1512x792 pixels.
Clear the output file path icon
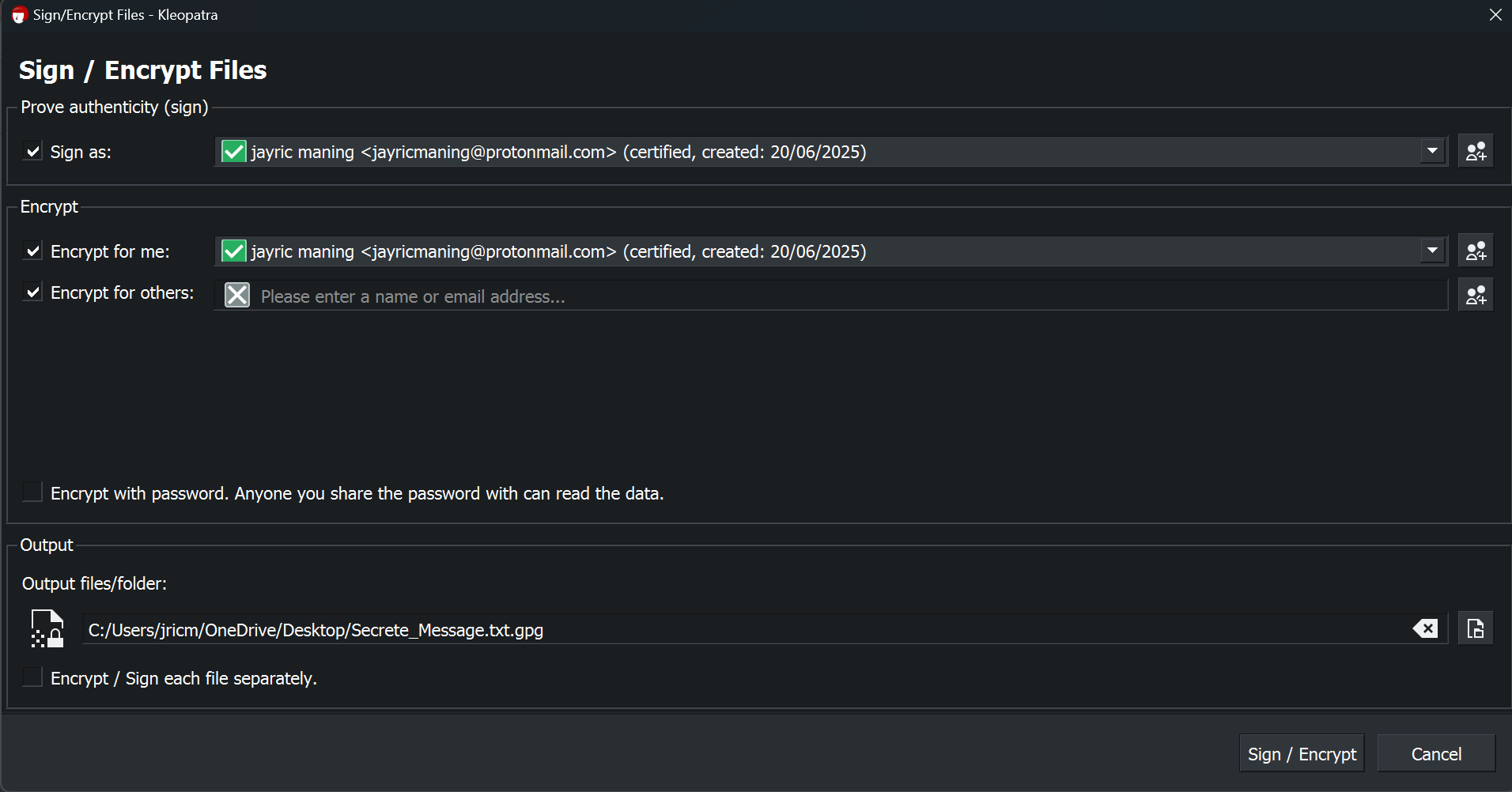(1425, 629)
